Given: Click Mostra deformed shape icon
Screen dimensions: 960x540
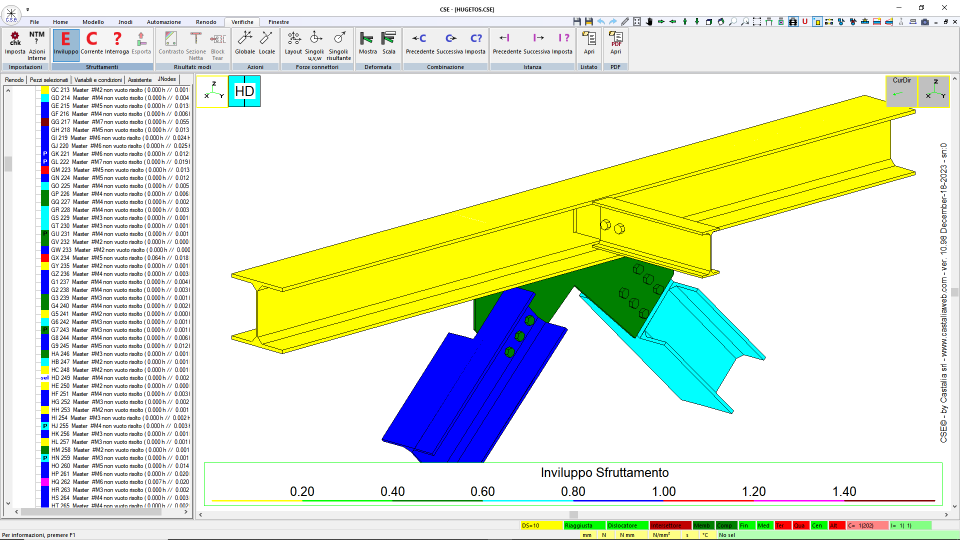Looking at the screenshot, I should [x=367, y=43].
